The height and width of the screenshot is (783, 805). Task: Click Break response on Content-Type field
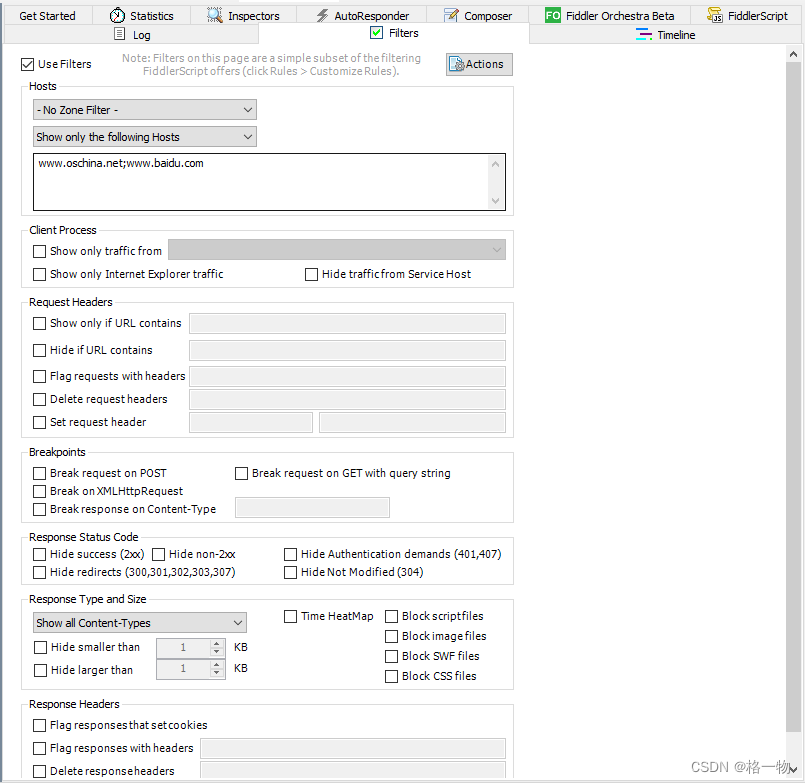pyautogui.click(x=312, y=507)
